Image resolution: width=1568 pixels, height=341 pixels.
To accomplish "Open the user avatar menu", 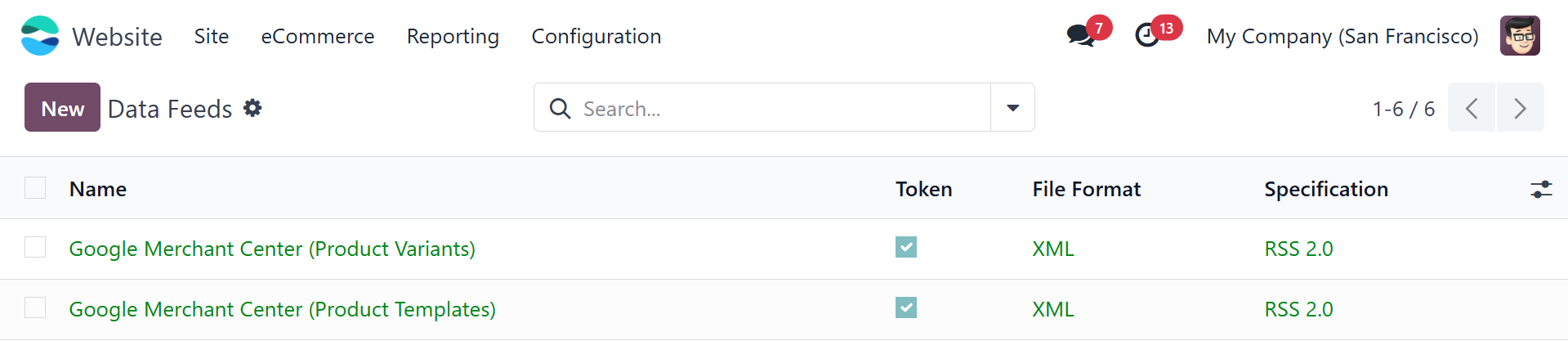I will (x=1519, y=36).
